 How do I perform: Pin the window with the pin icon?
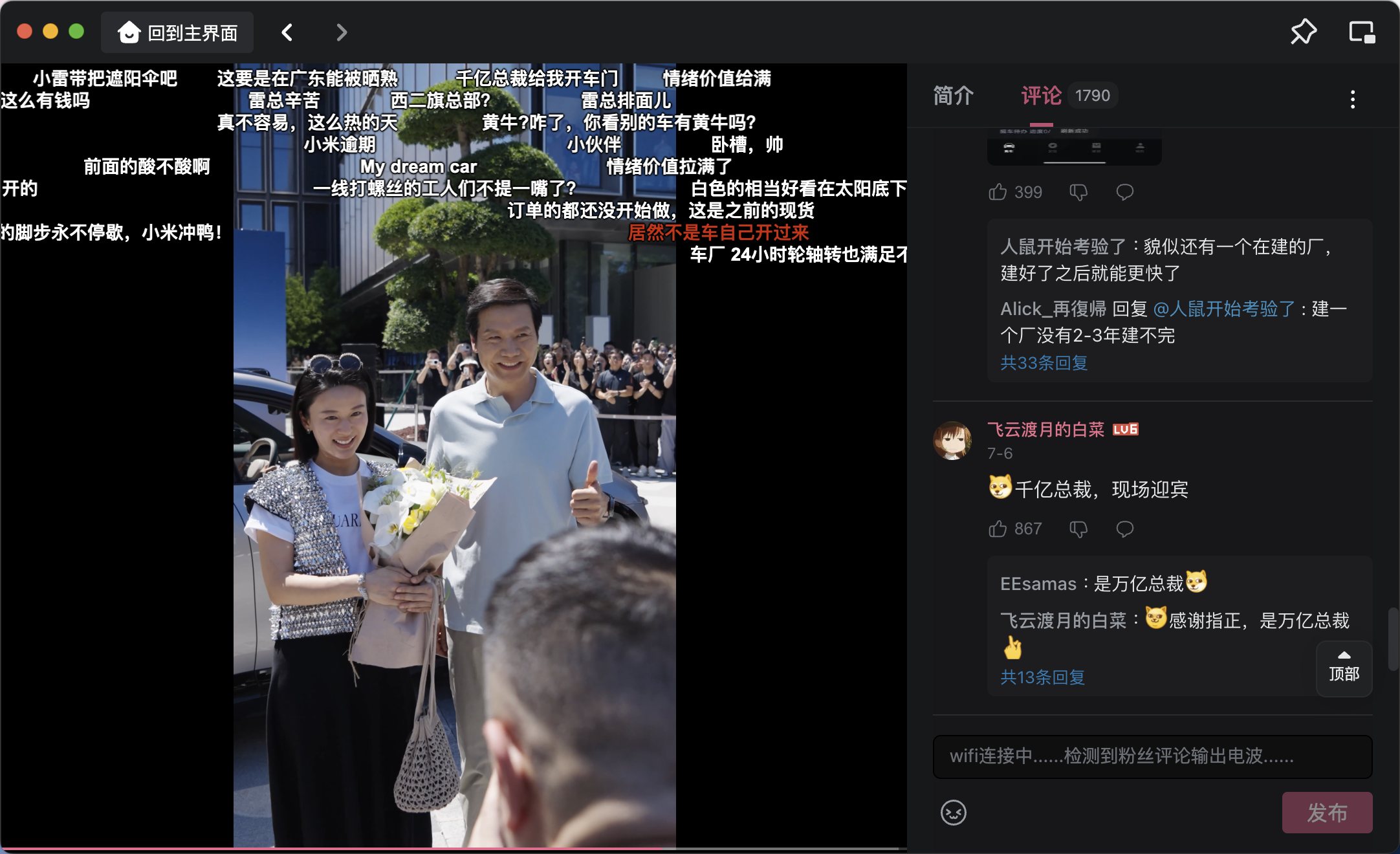pos(1303,32)
